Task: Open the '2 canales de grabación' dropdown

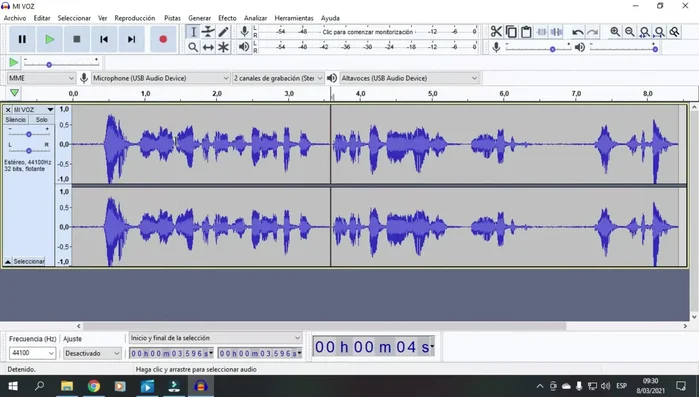Action: point(278,78)
